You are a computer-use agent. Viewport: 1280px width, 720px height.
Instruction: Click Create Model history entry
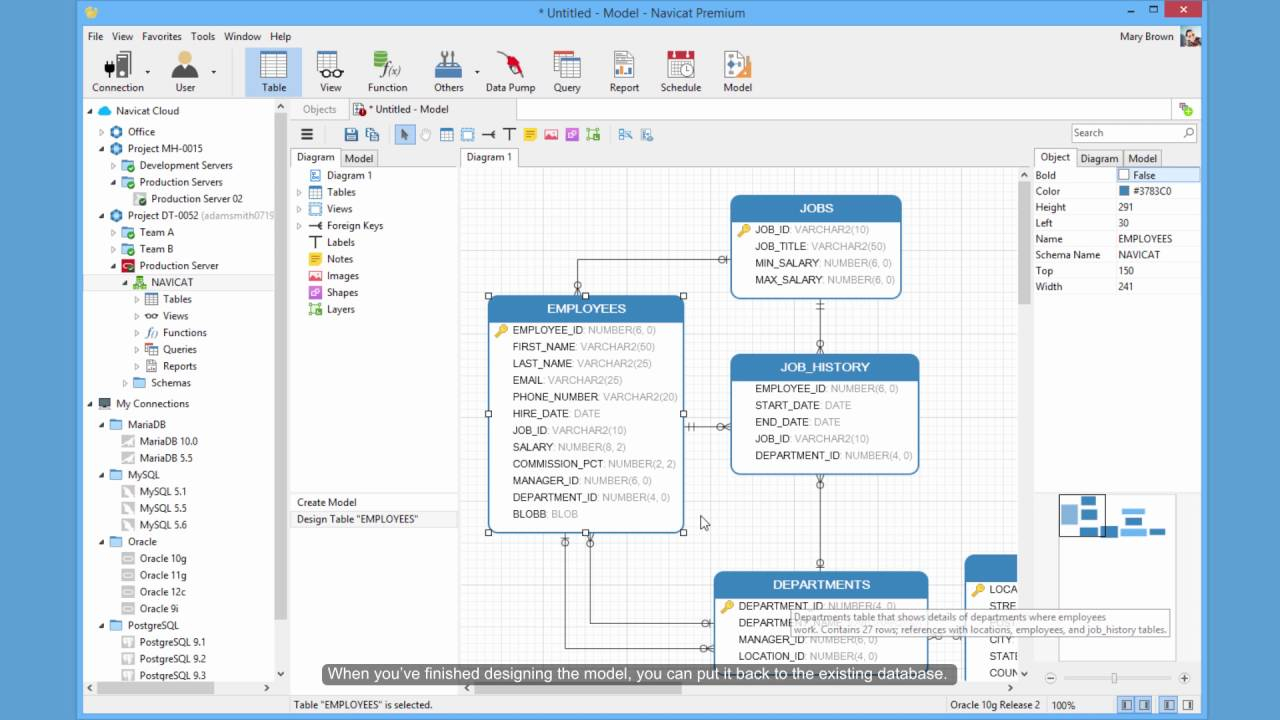374,502
